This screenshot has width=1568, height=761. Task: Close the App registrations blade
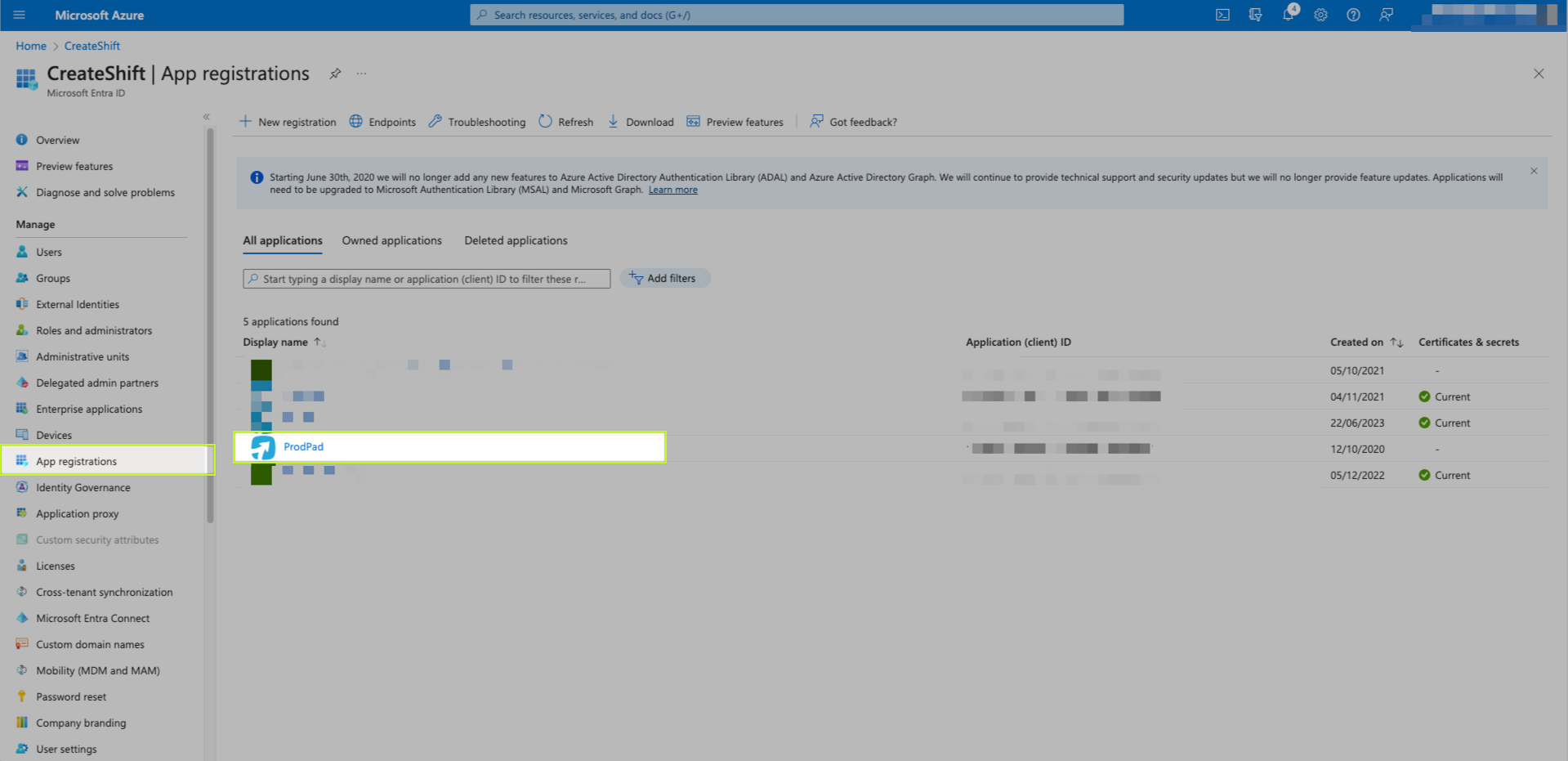point(1539,74)
